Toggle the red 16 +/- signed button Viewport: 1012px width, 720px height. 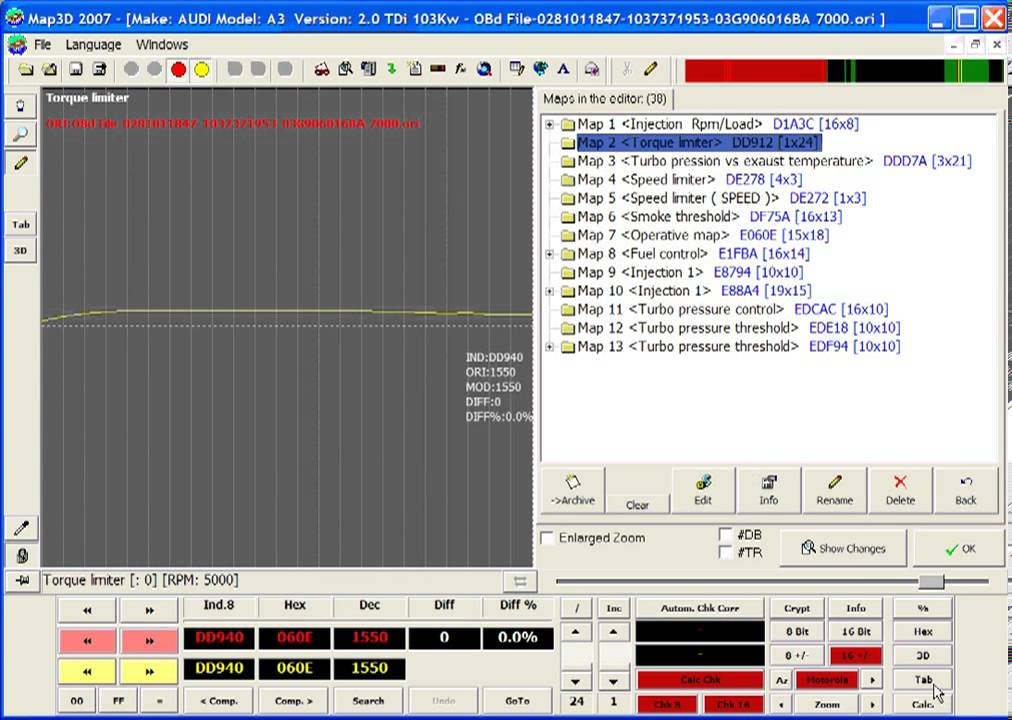pyautogui.click(x=856, y=655)
